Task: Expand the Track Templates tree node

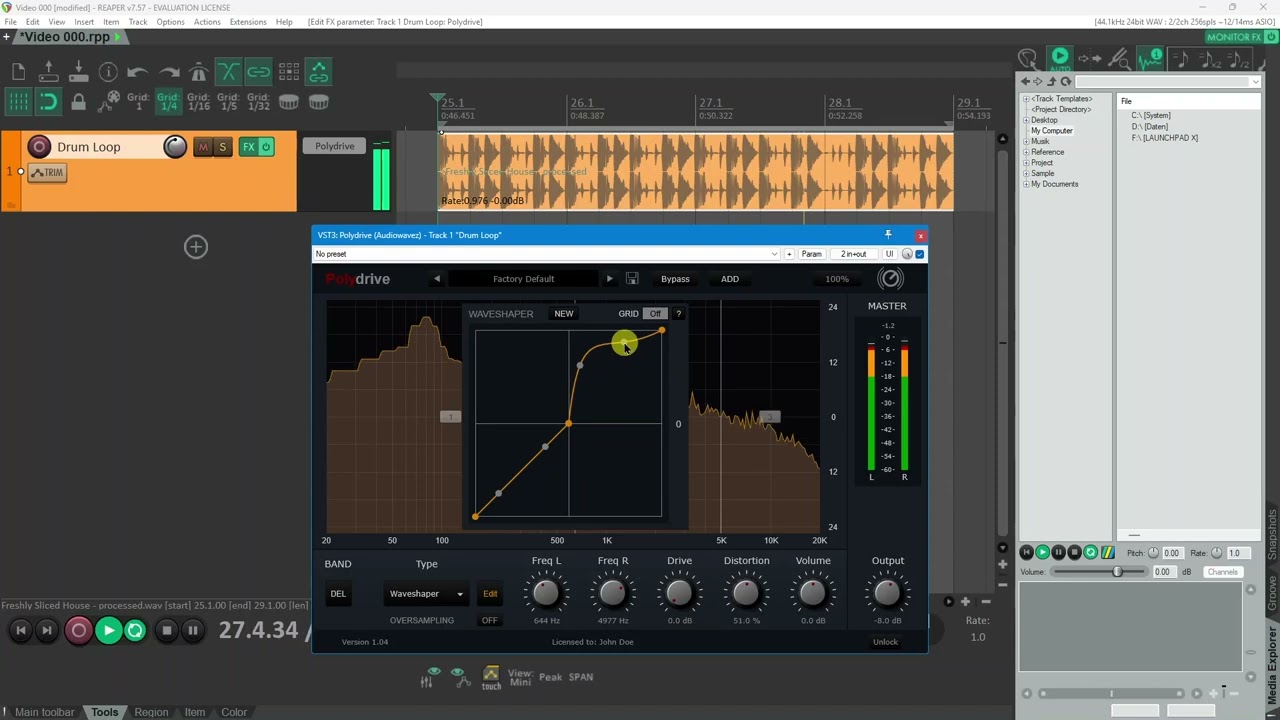Action: click(x=1025, y=99)
